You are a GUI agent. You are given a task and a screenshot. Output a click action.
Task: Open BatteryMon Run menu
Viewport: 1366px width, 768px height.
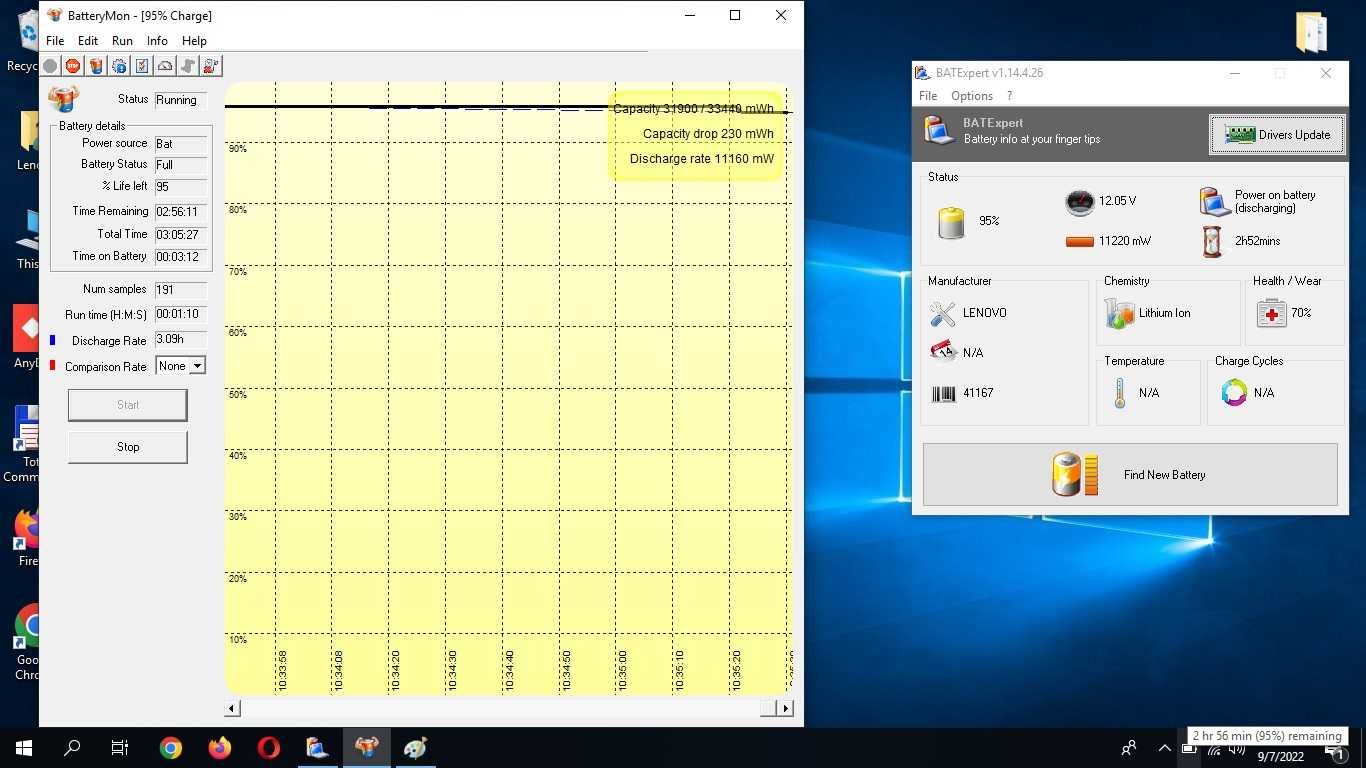click(x=122, y=41)
